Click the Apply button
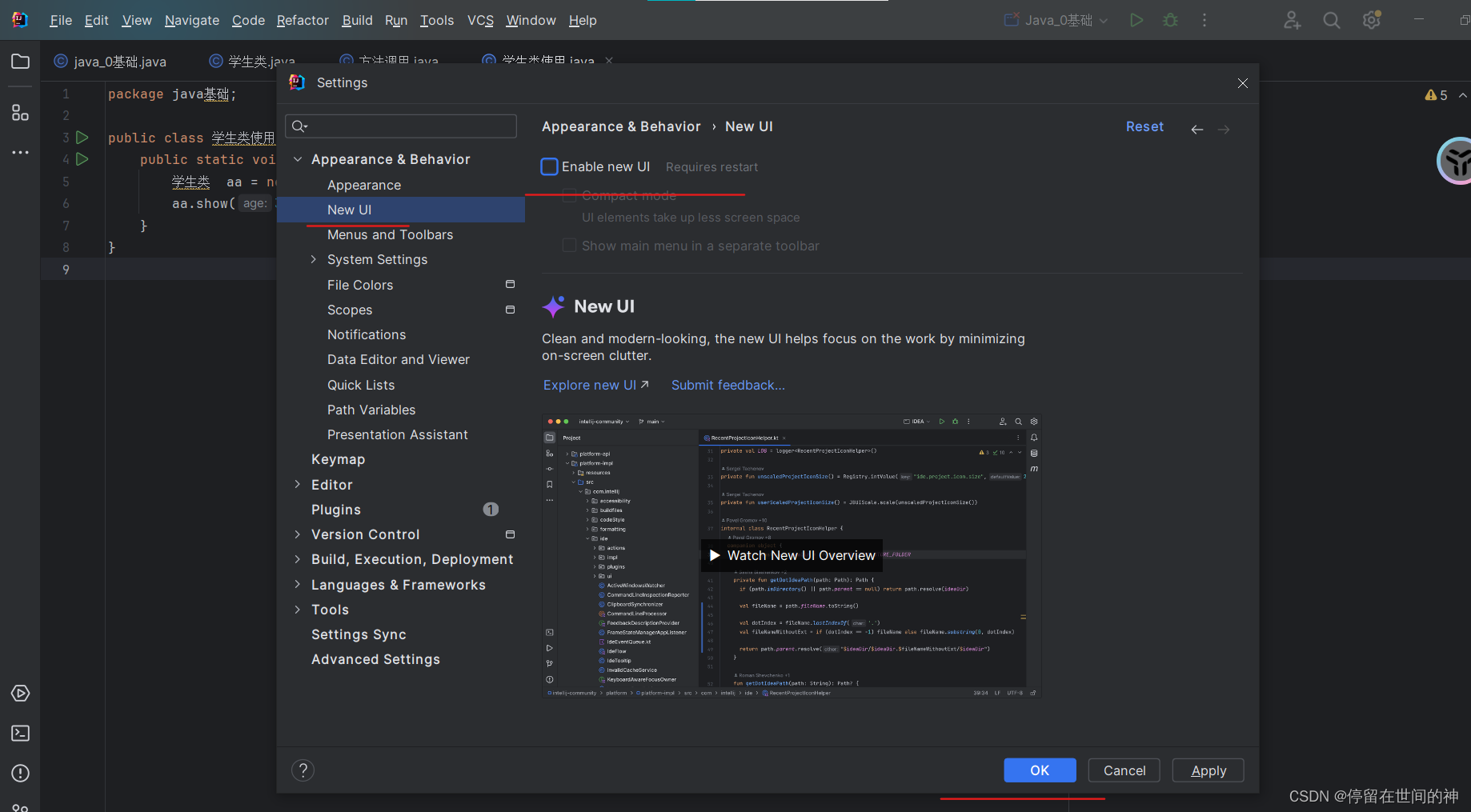Viewport: 1471px width, 812px height. pos(1208,770)
